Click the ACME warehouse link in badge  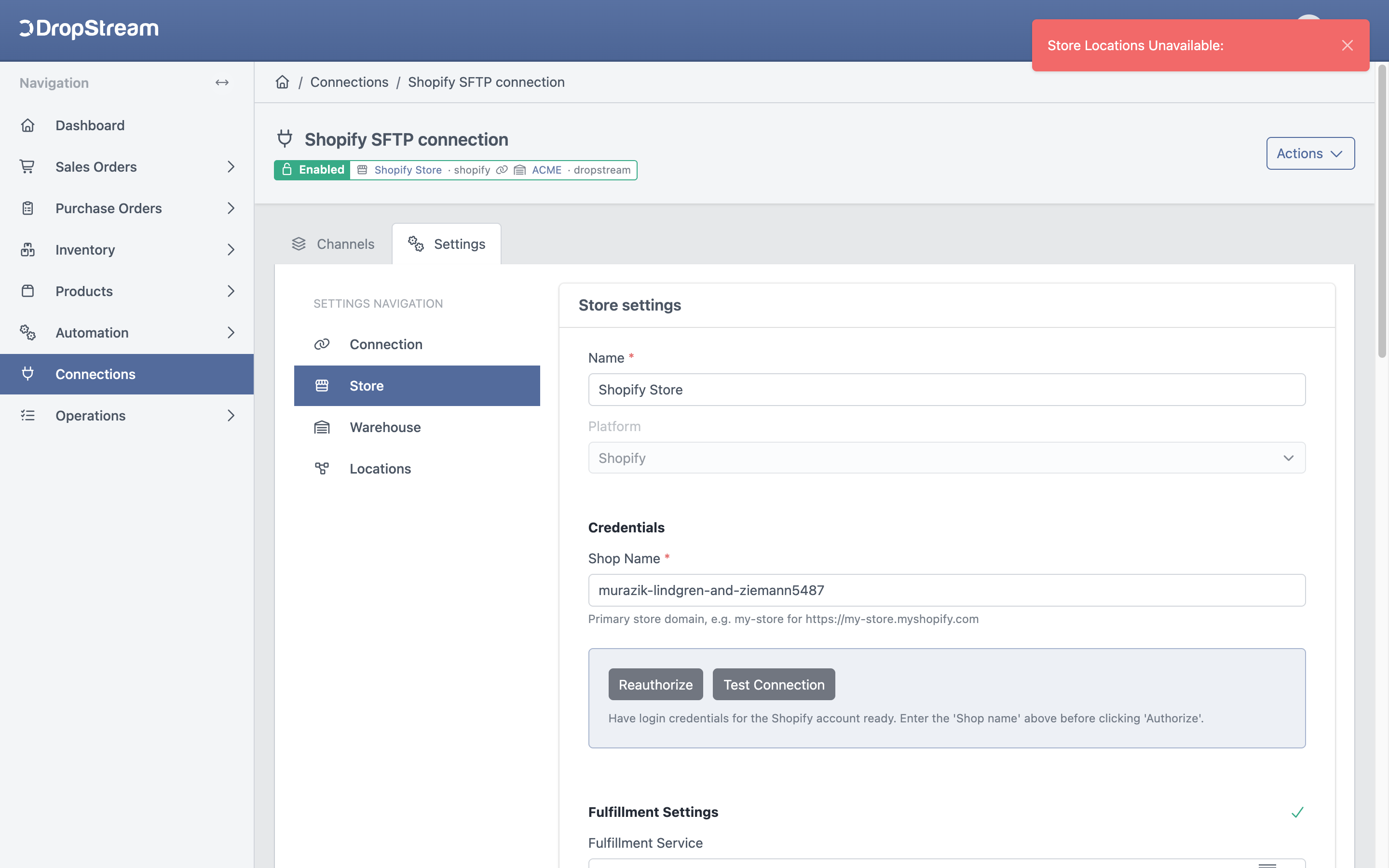[x=546, y=170]
